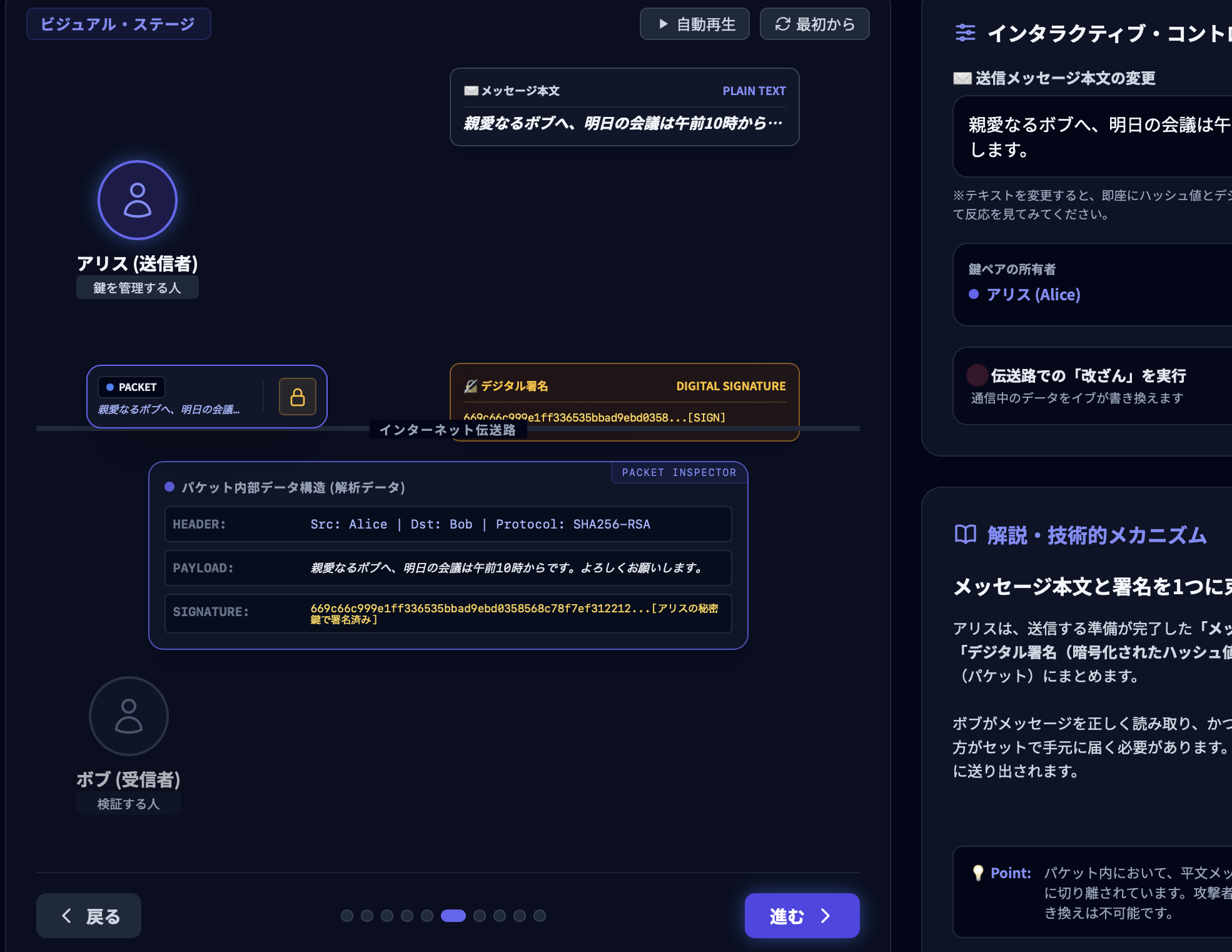Click the パケット内部データ構造 heading
The width and height of the screenshot is (1232, 952).
click(293, 487)
